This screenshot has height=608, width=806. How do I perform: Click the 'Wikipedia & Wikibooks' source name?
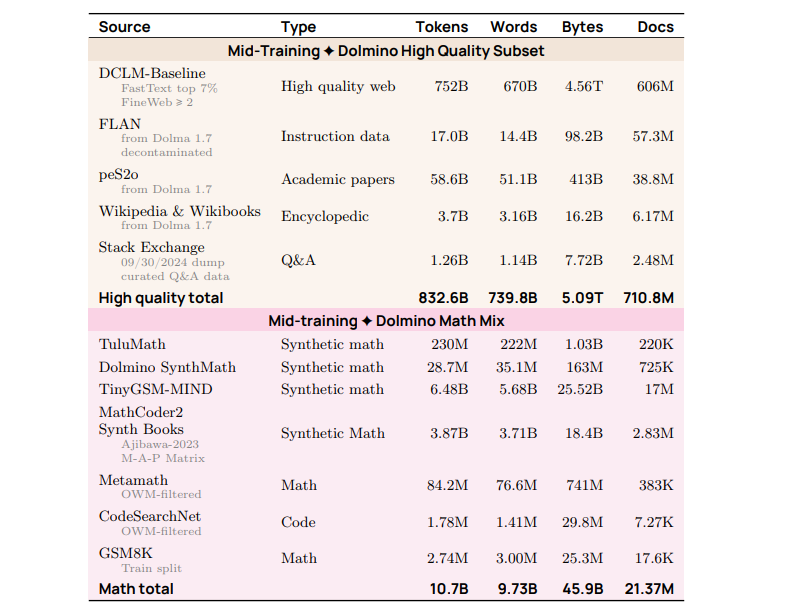(179, 211)
